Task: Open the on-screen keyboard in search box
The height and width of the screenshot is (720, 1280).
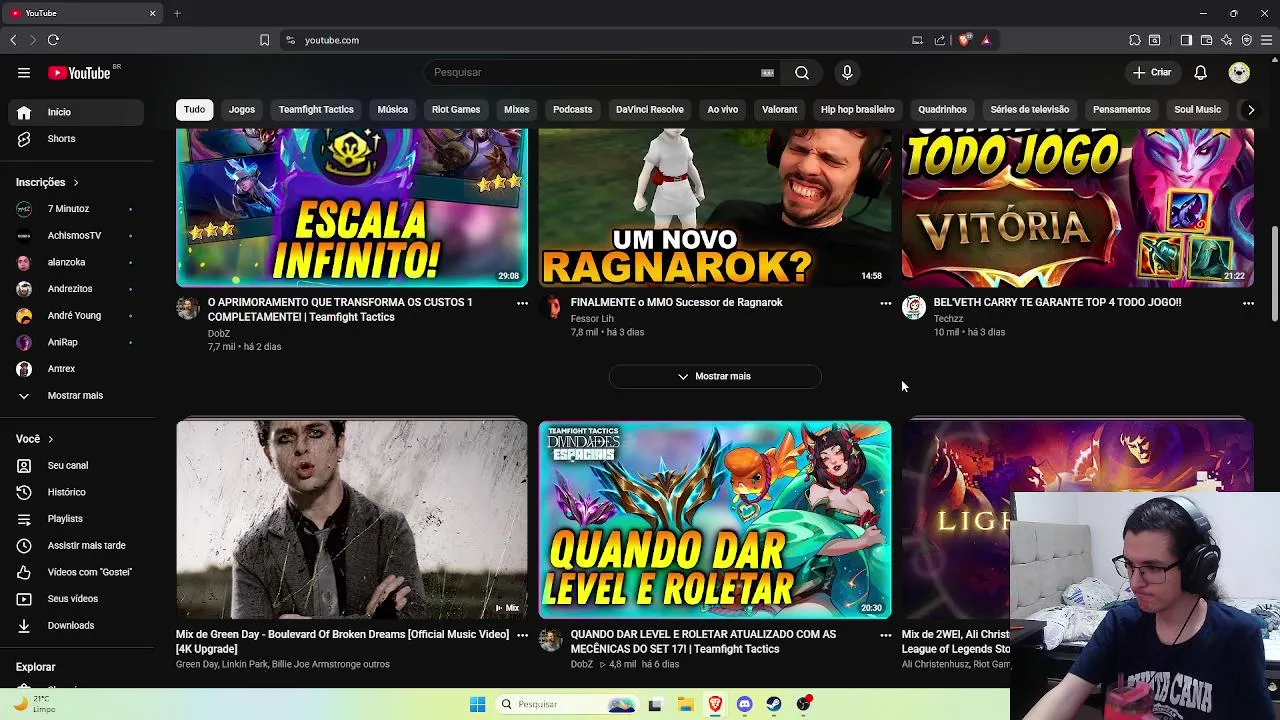Action: 768,72
